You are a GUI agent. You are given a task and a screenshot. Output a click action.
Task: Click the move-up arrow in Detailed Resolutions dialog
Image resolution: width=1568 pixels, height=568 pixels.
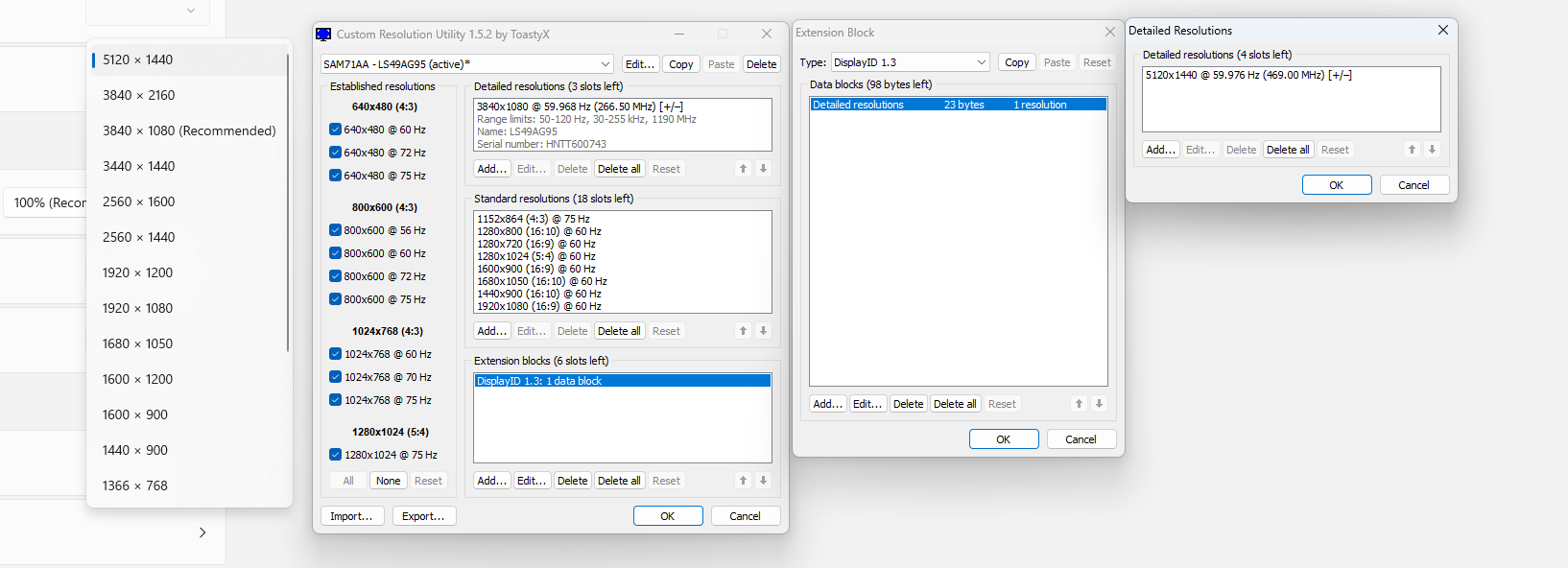tap(1412, 150)
